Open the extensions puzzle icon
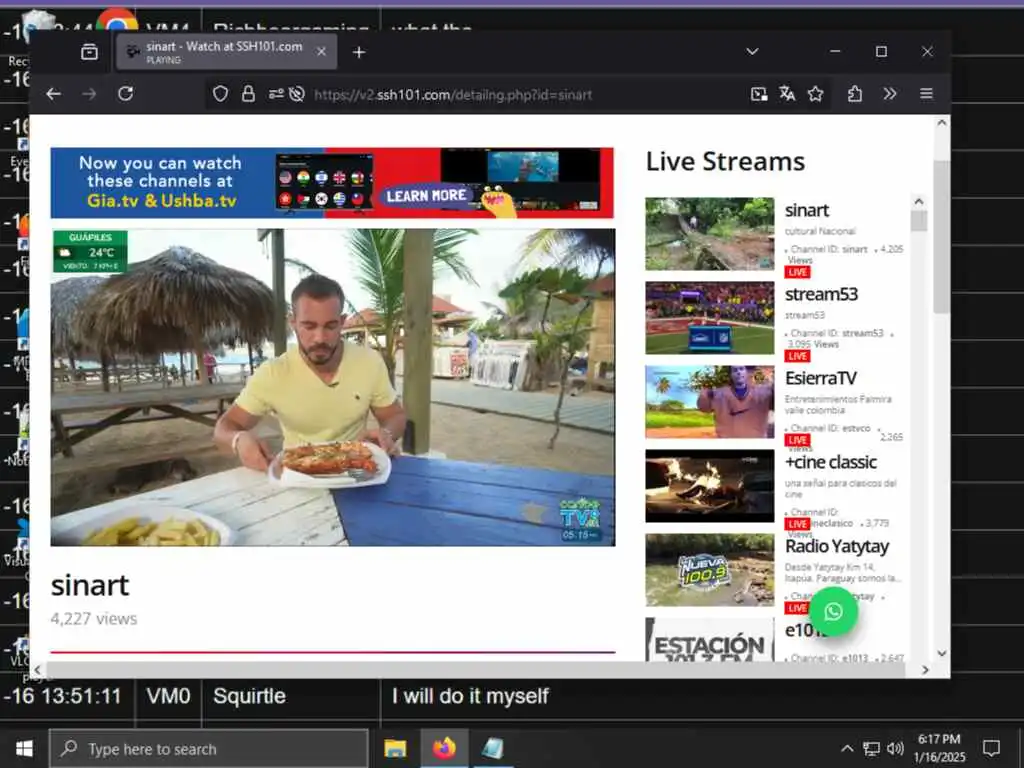The height and width of the screenshot is (768, 1024). (x=855, y=94)
